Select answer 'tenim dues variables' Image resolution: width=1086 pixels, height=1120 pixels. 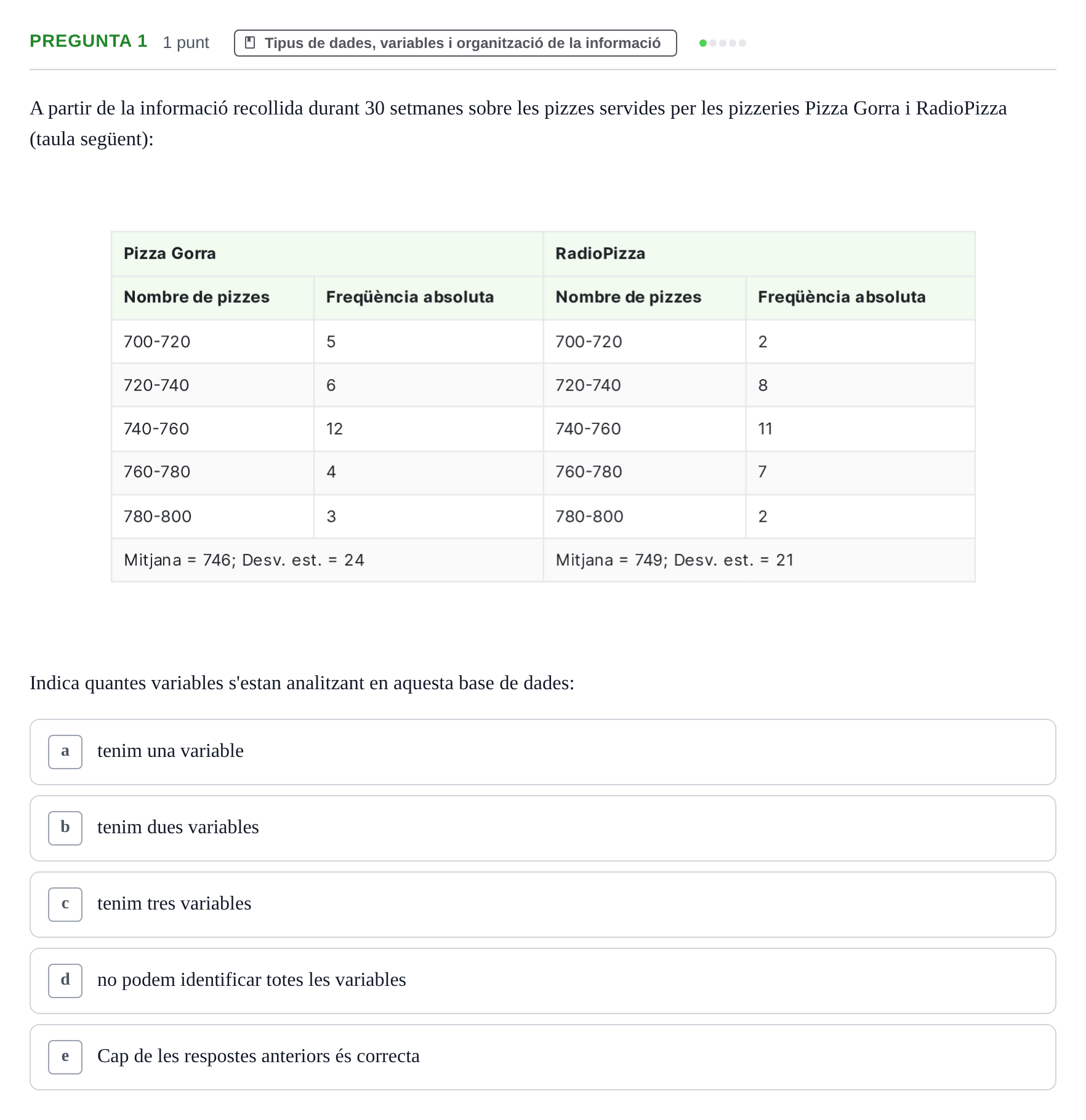click(x=543, y=828)
